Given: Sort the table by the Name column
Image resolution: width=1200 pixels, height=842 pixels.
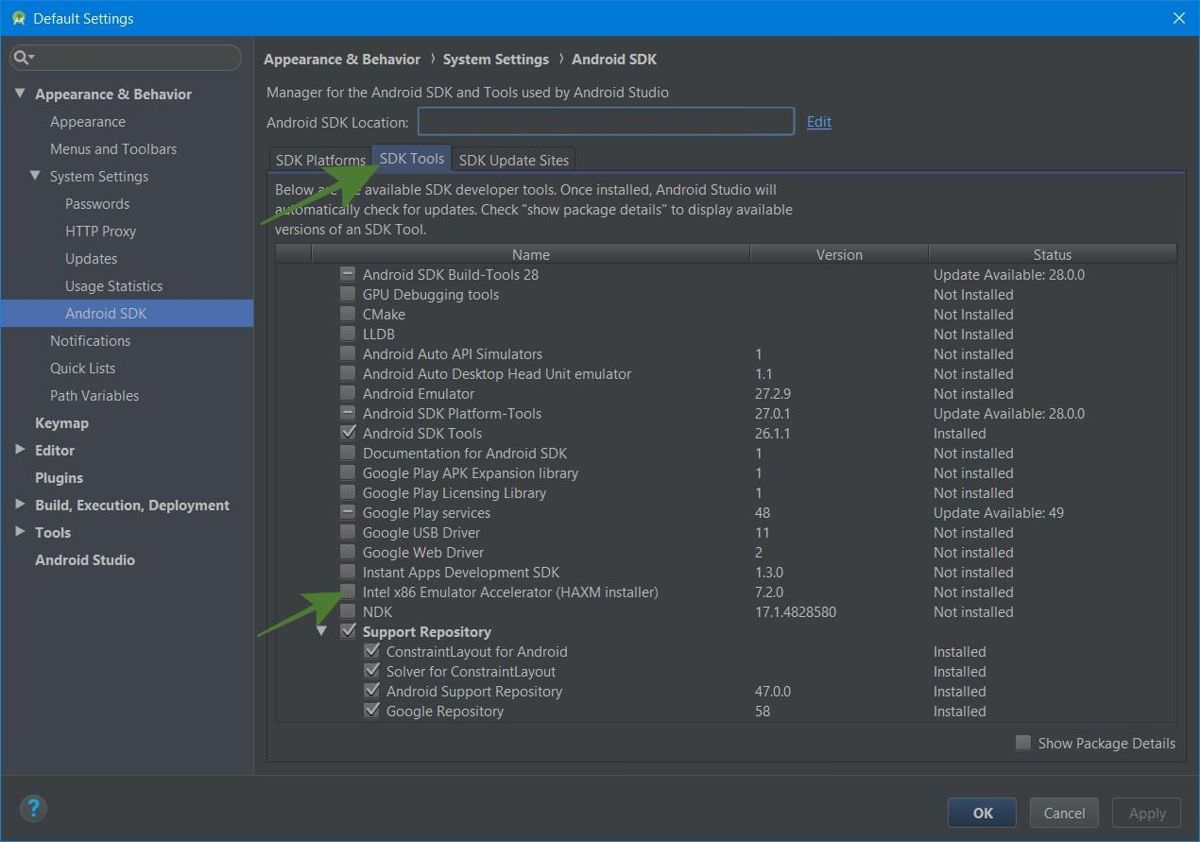Looking at the screenshot, I should pos(530,255).
